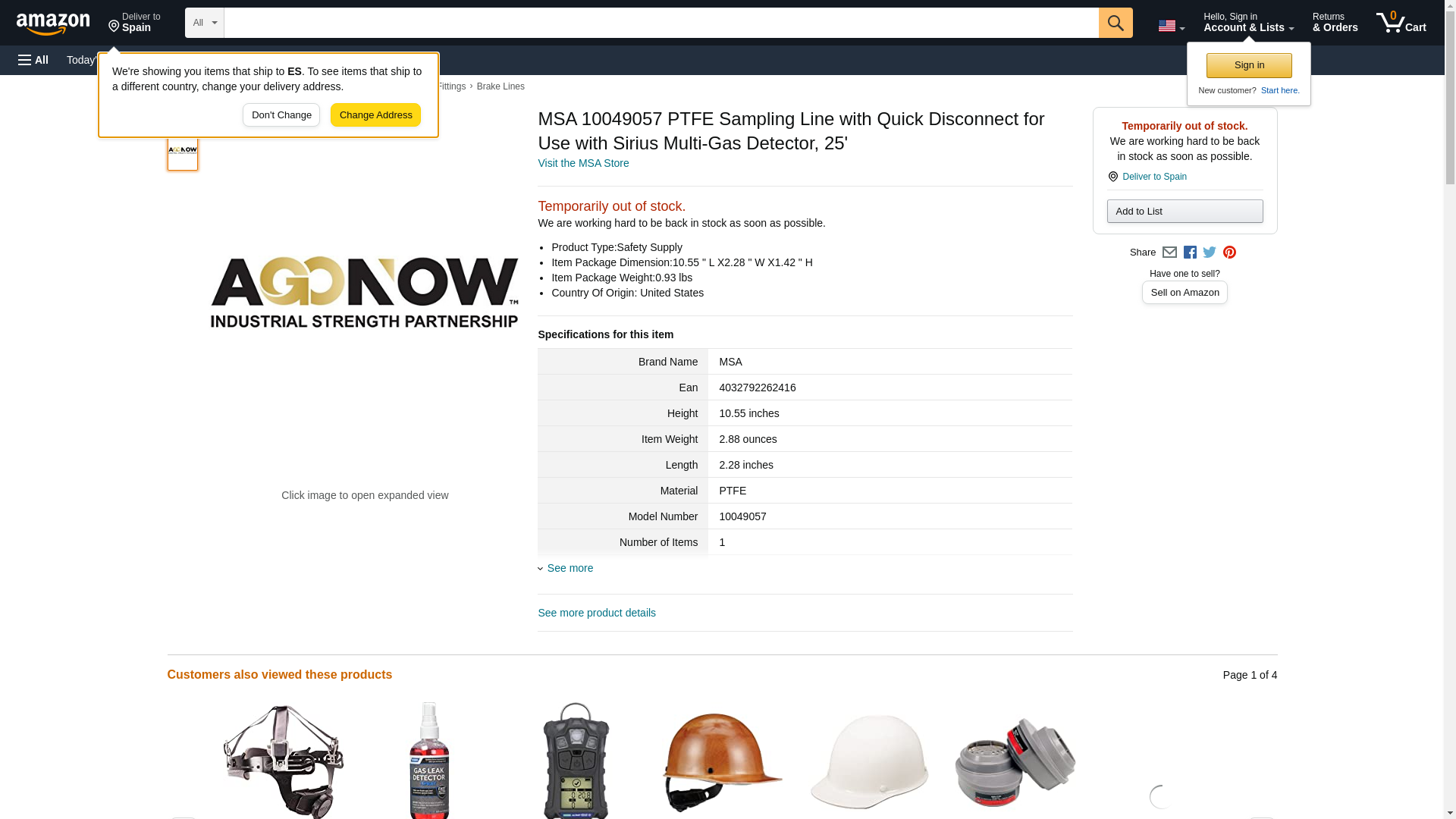Share product on Twitter
Viewport: 1456px width, 819px height.
pyautogui.click(x=1210, y=253)
